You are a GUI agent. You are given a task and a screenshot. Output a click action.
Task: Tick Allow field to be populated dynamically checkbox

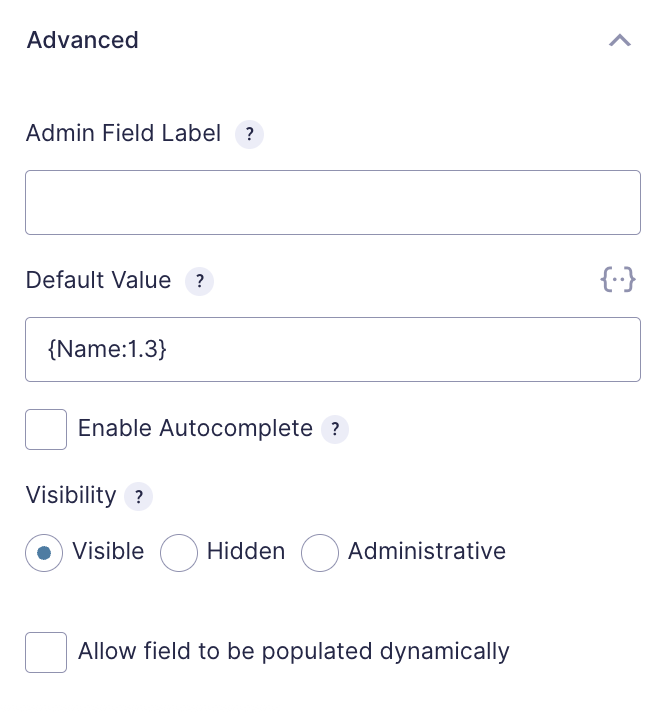click(x=46, y=652)
